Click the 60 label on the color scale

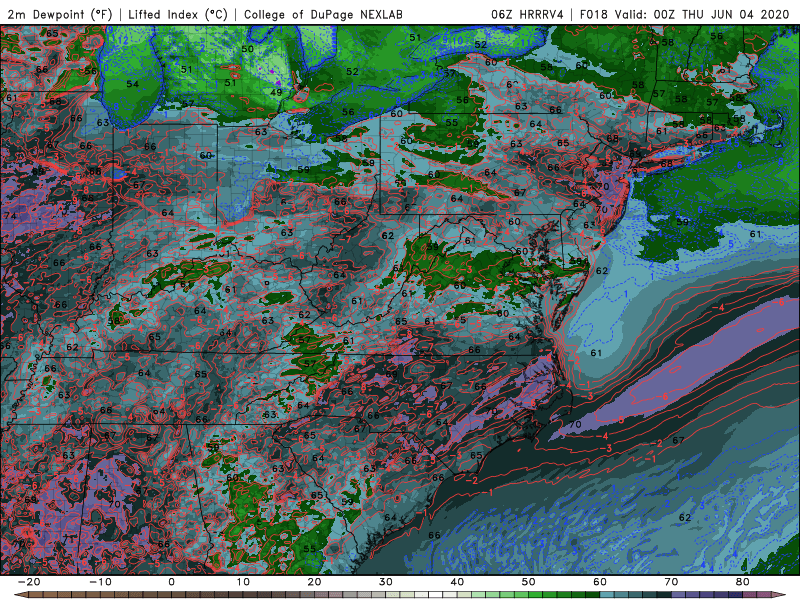[x=600, y=582]
